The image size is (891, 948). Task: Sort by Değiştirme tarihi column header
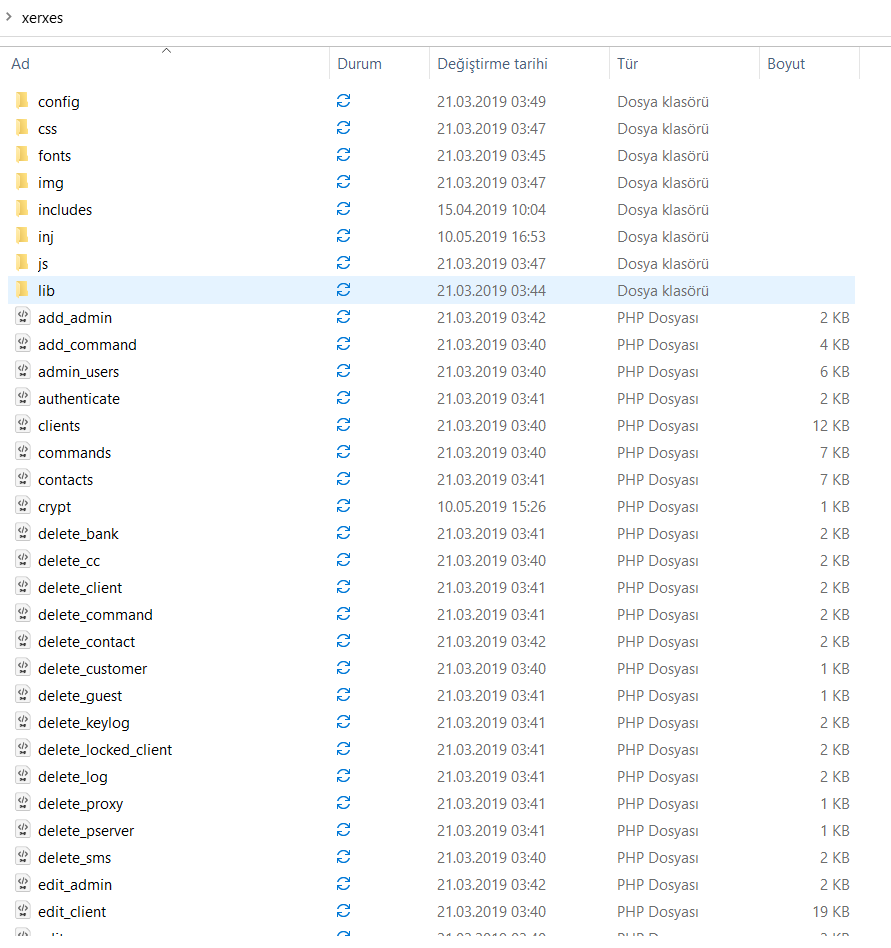click(492, 64)
